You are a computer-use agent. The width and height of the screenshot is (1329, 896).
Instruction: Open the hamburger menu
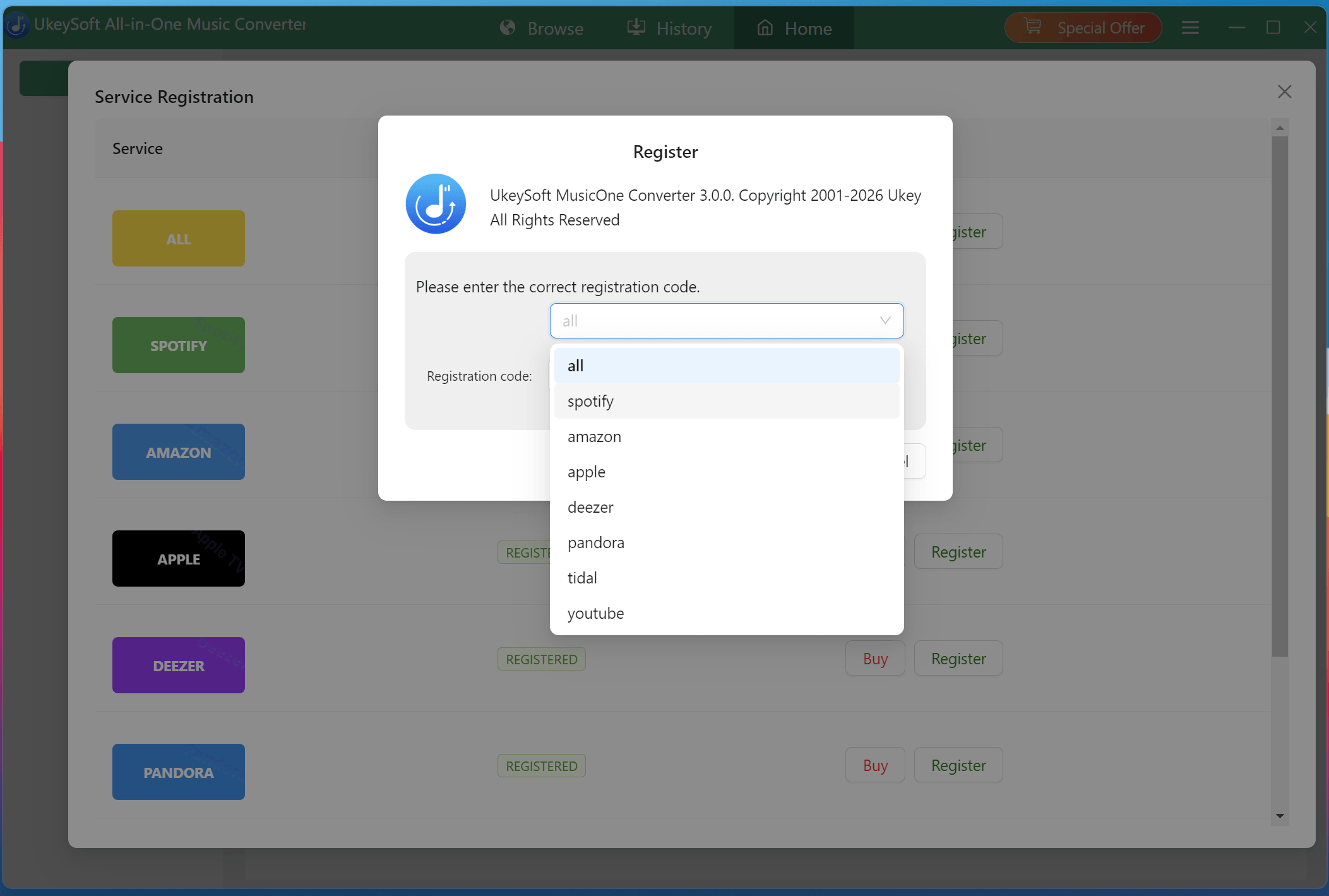(1191, 27)
